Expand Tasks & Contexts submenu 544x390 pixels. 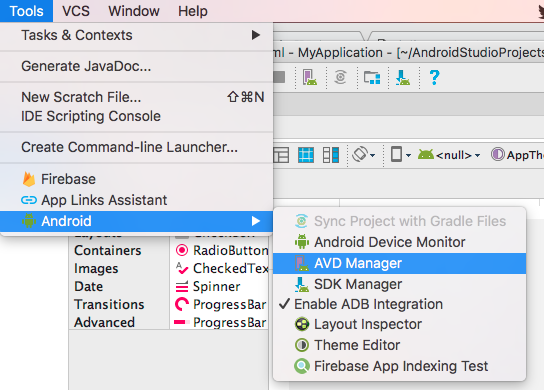136,35
